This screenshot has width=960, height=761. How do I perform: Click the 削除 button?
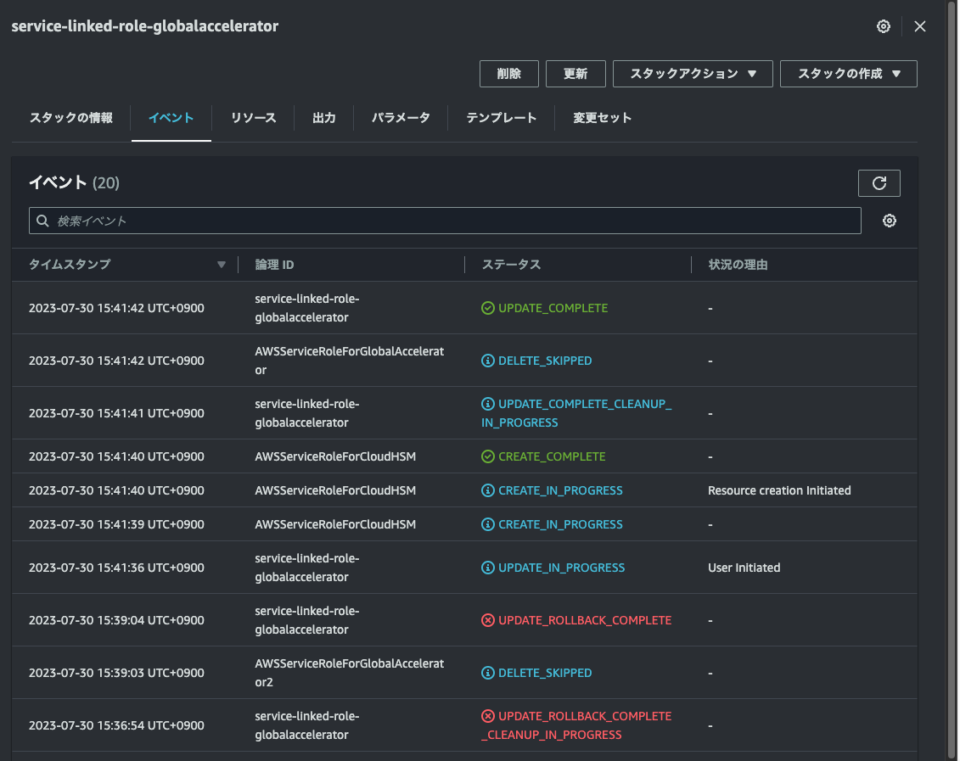pos(510,73)
